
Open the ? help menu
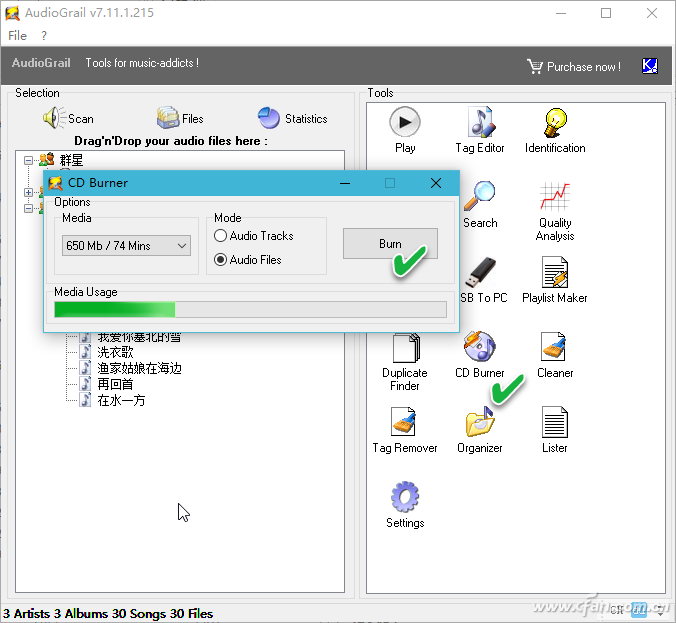pos(44,35)
